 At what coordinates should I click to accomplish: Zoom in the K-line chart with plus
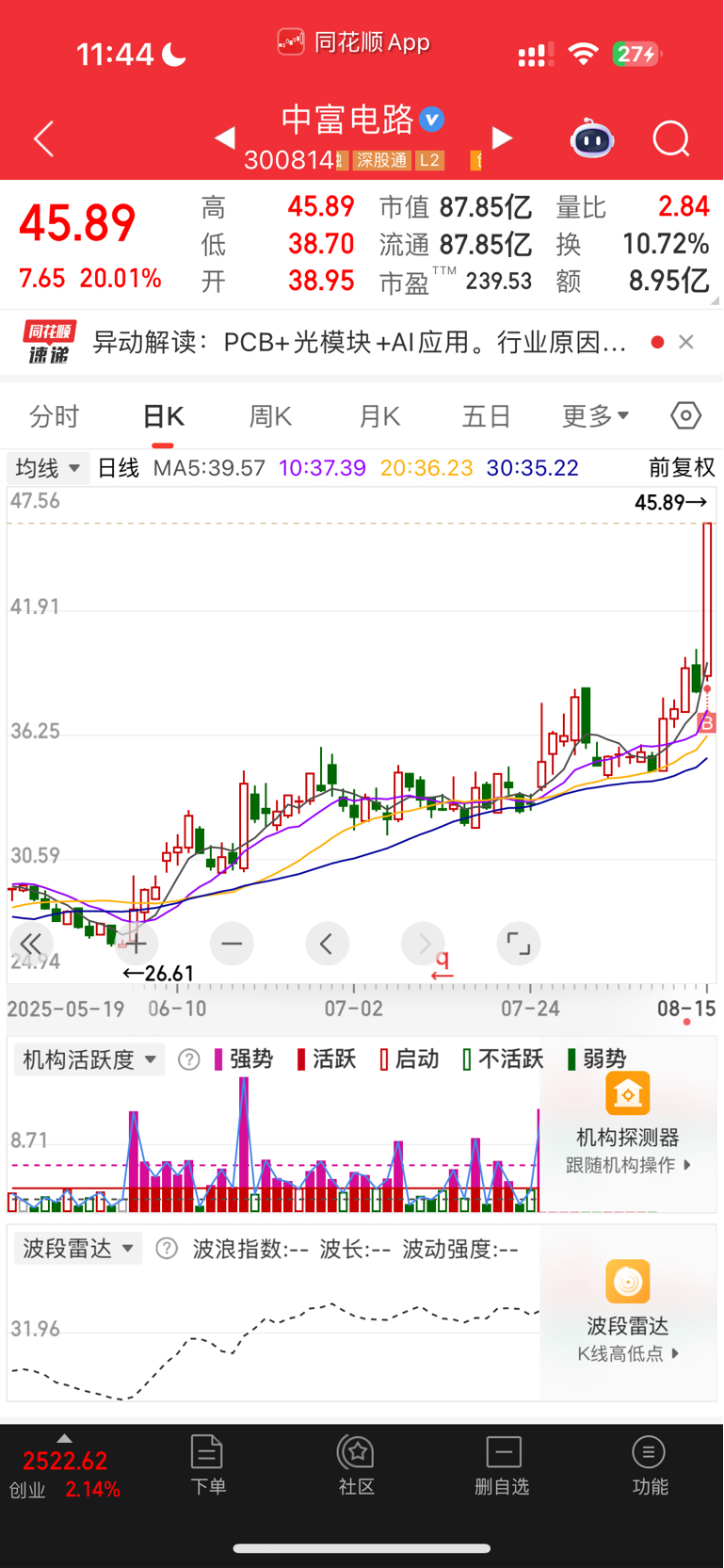pyautogui.click(x=136, y=944)
